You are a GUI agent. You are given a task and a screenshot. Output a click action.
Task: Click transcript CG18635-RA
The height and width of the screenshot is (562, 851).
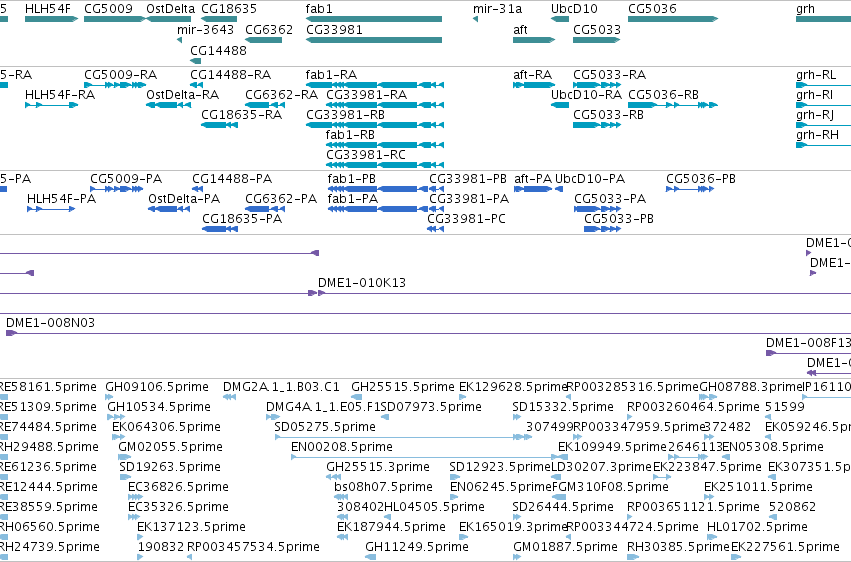pyautogui.click(x=242, y=114)
